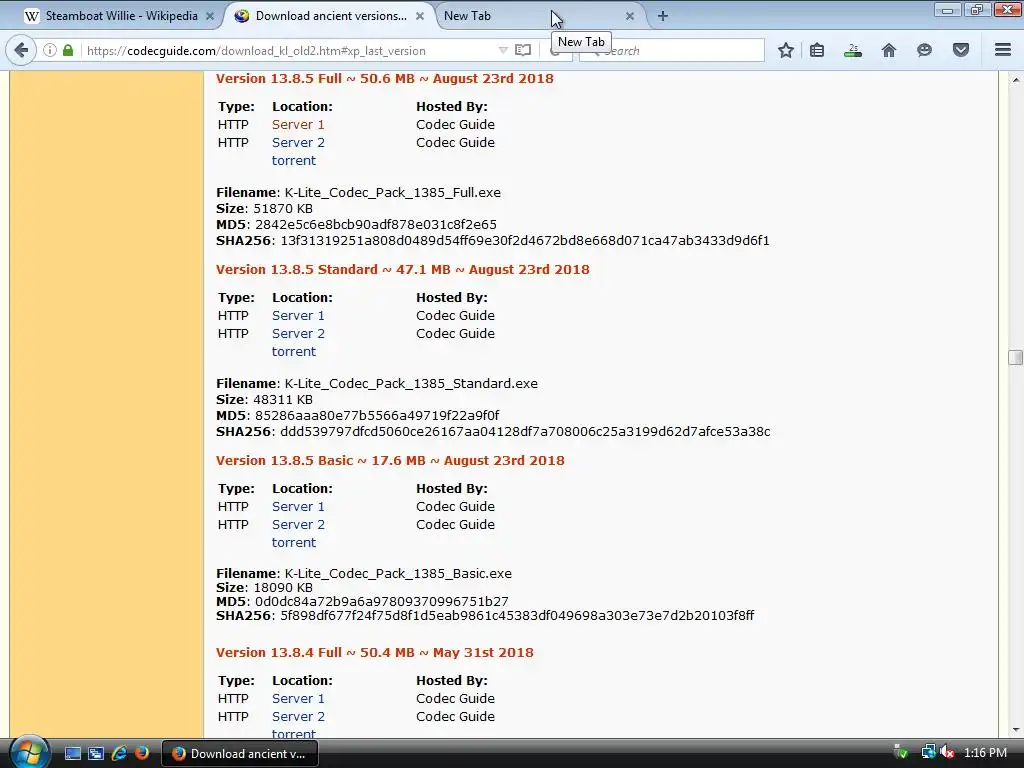Open torrent link for 13.8.5 Basic
1024x768 pixels.
coord(293,543)
